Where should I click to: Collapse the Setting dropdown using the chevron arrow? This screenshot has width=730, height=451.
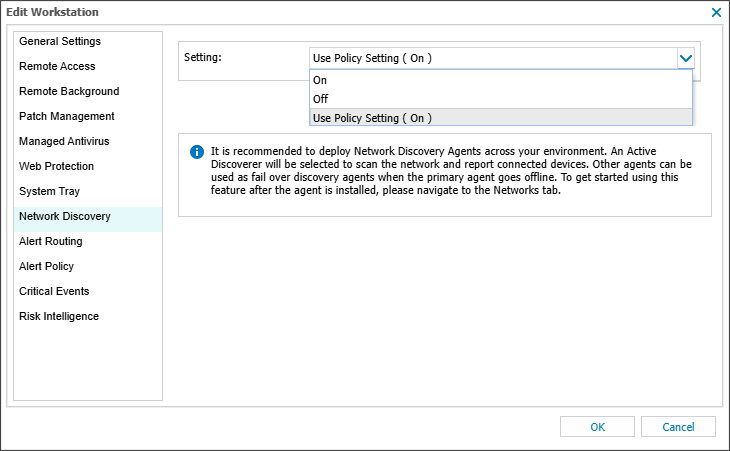[x=685, y=58]
